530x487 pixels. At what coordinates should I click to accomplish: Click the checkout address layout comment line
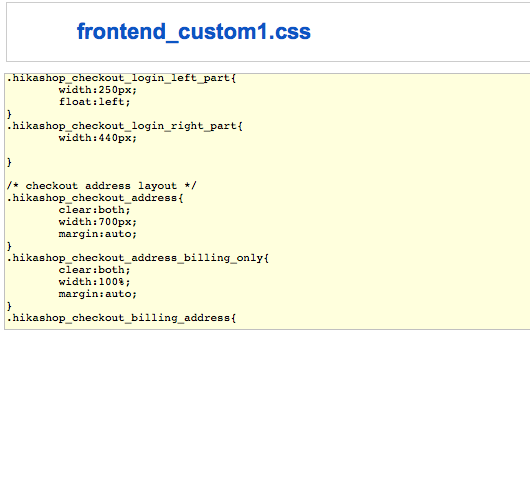(101, 186)
